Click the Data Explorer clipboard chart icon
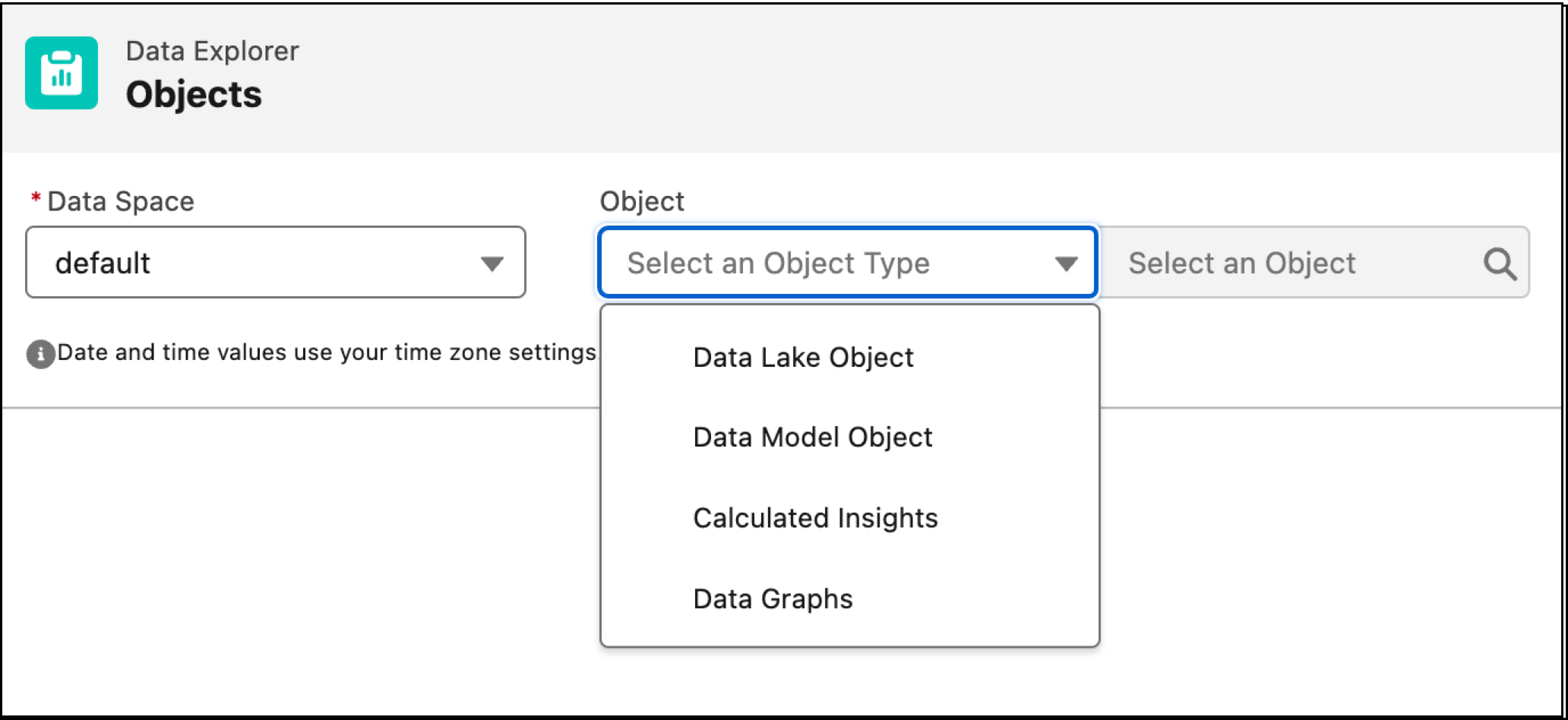Screen dimensions: 1568x720 [62, 73]
